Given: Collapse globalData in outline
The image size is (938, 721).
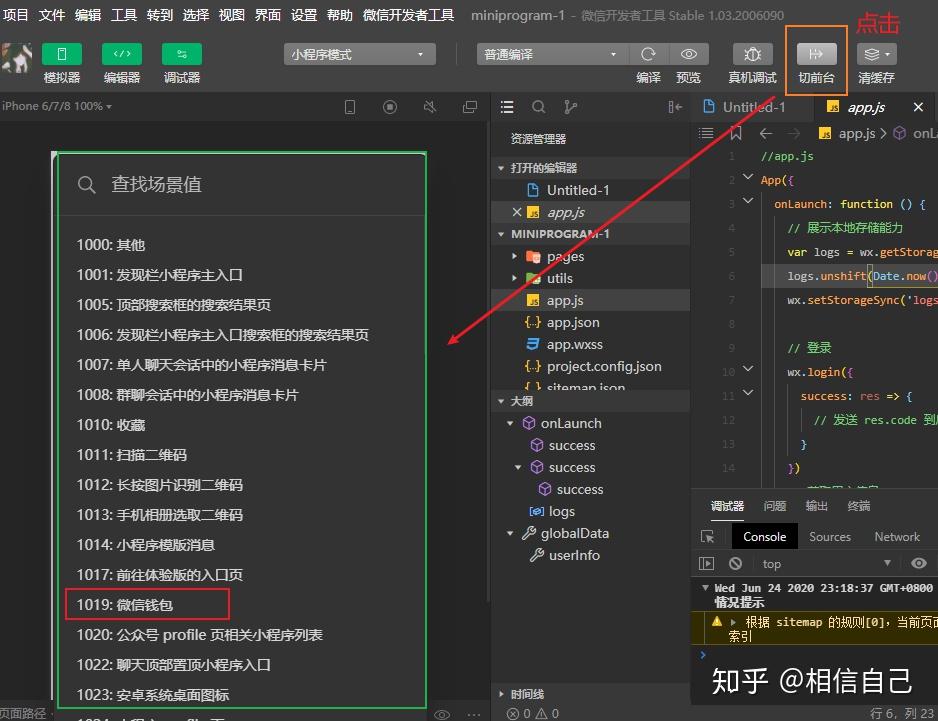Looking at the screenshot, I should (510, 533).
